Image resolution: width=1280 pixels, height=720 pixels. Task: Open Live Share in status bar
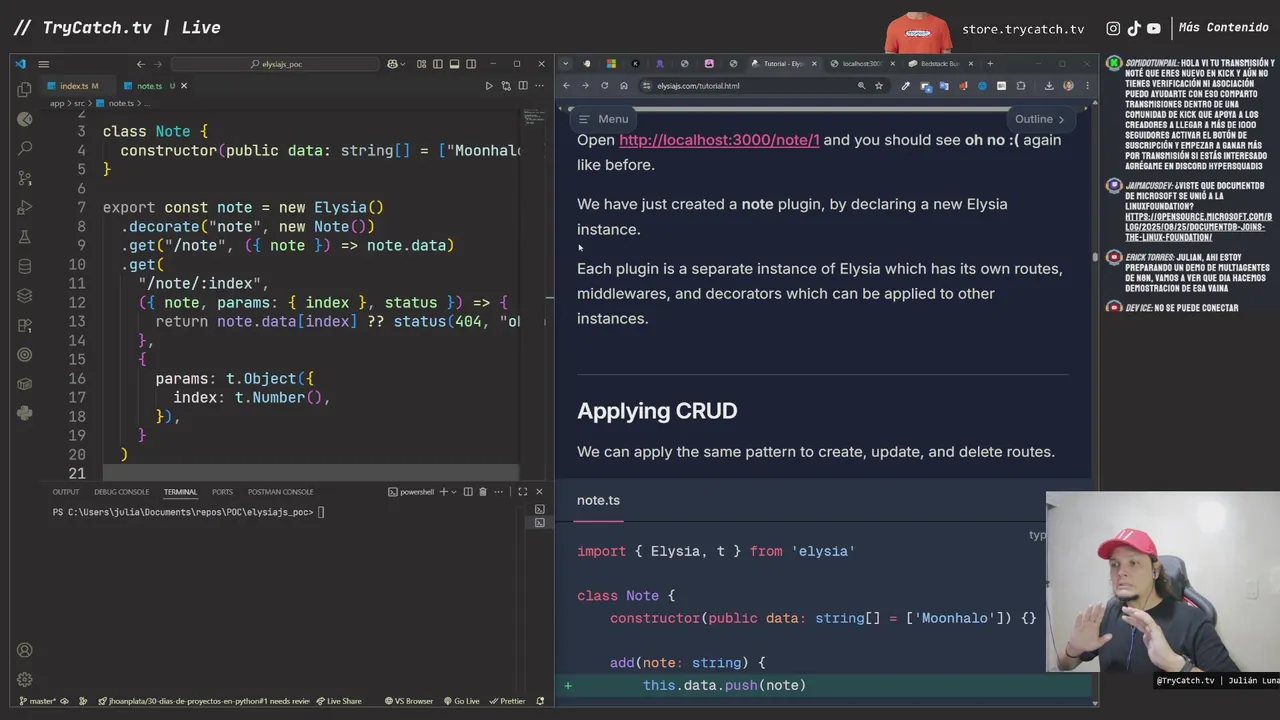click(x=339, y=701)
